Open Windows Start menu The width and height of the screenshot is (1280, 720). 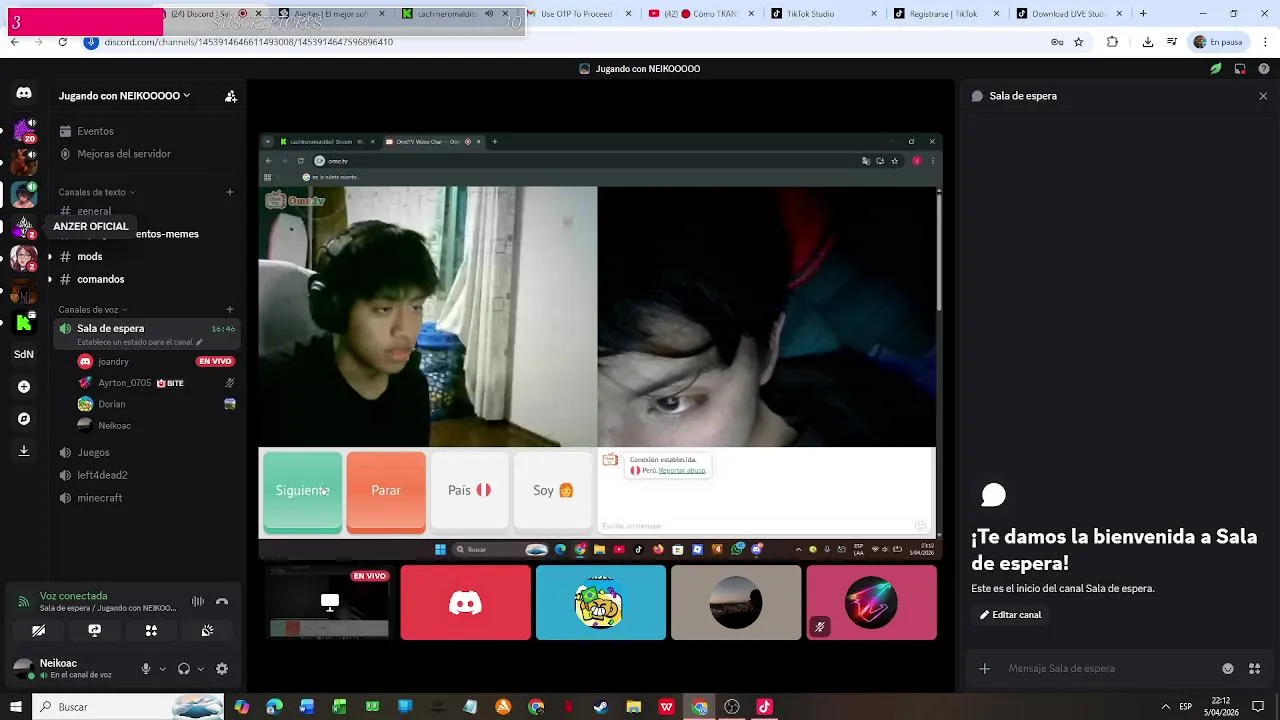pos(15,707)
